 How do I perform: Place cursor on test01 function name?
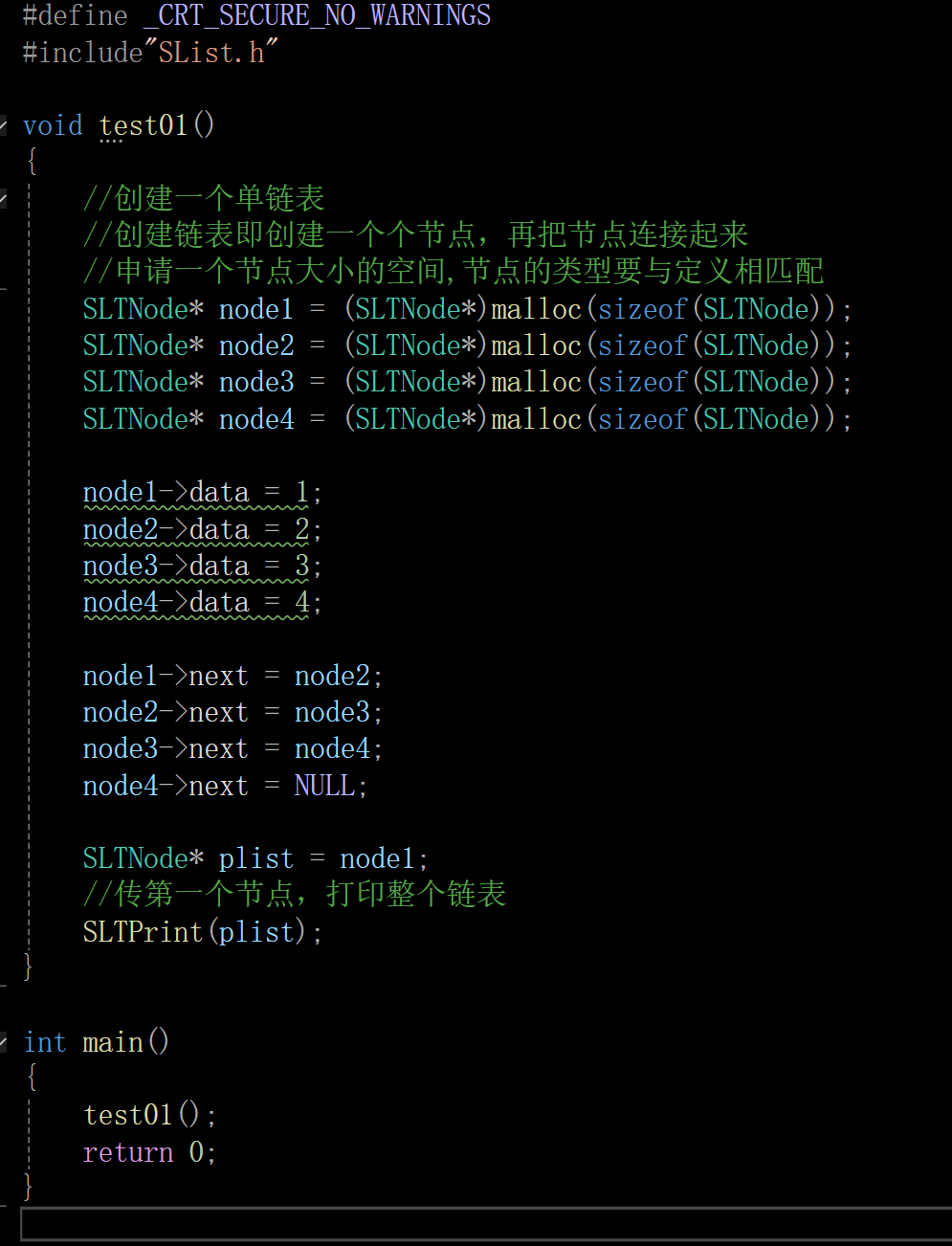click(x=144, y=125)
